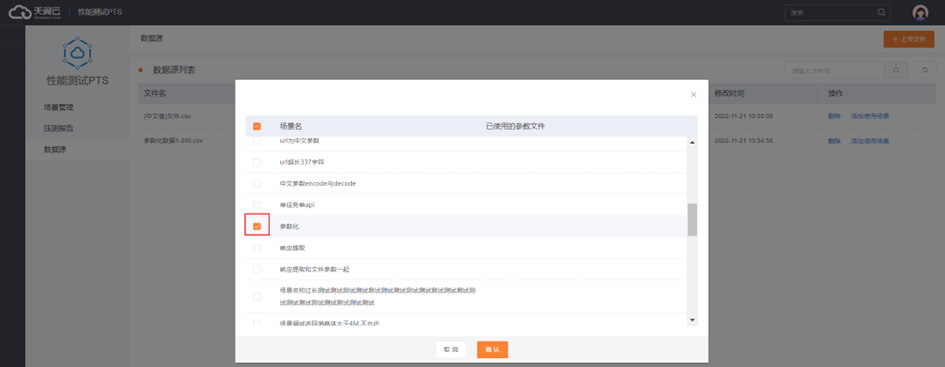Image resolution: width=945 pixels, height=367 pixels.
Task: Click the top 搜索 search input
Action: pos(838,12)
